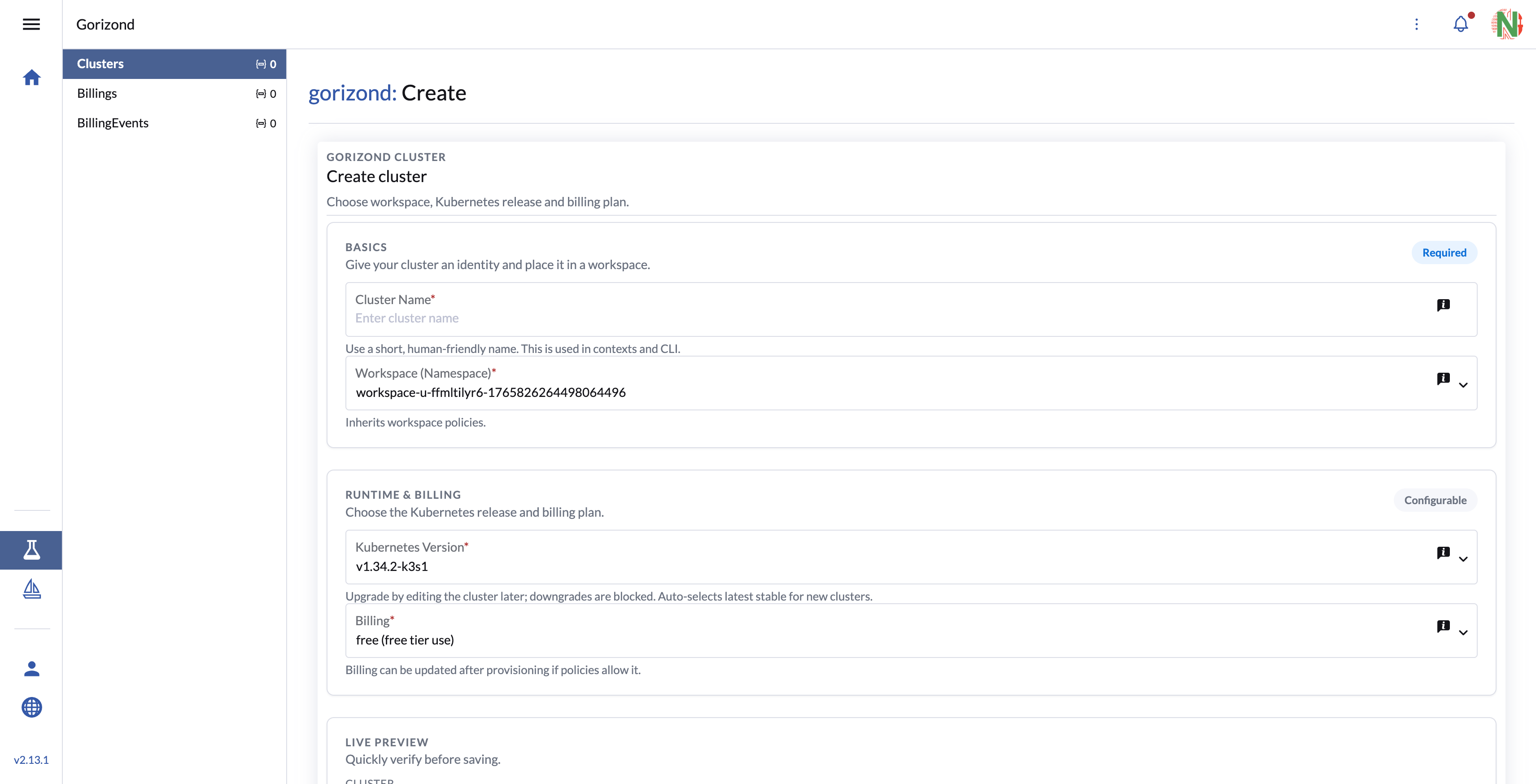The width and height of the screenshot is (1536, 784).
Task: Click the user profile icon in the sidebar
Action: pyautogui.click(x=31, y=668)
